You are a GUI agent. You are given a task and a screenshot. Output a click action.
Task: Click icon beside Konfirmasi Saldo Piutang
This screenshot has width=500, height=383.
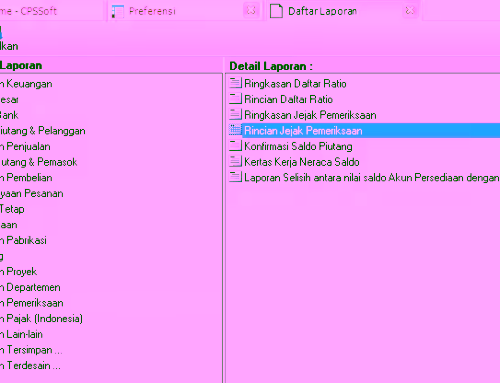tap(235, 146)
